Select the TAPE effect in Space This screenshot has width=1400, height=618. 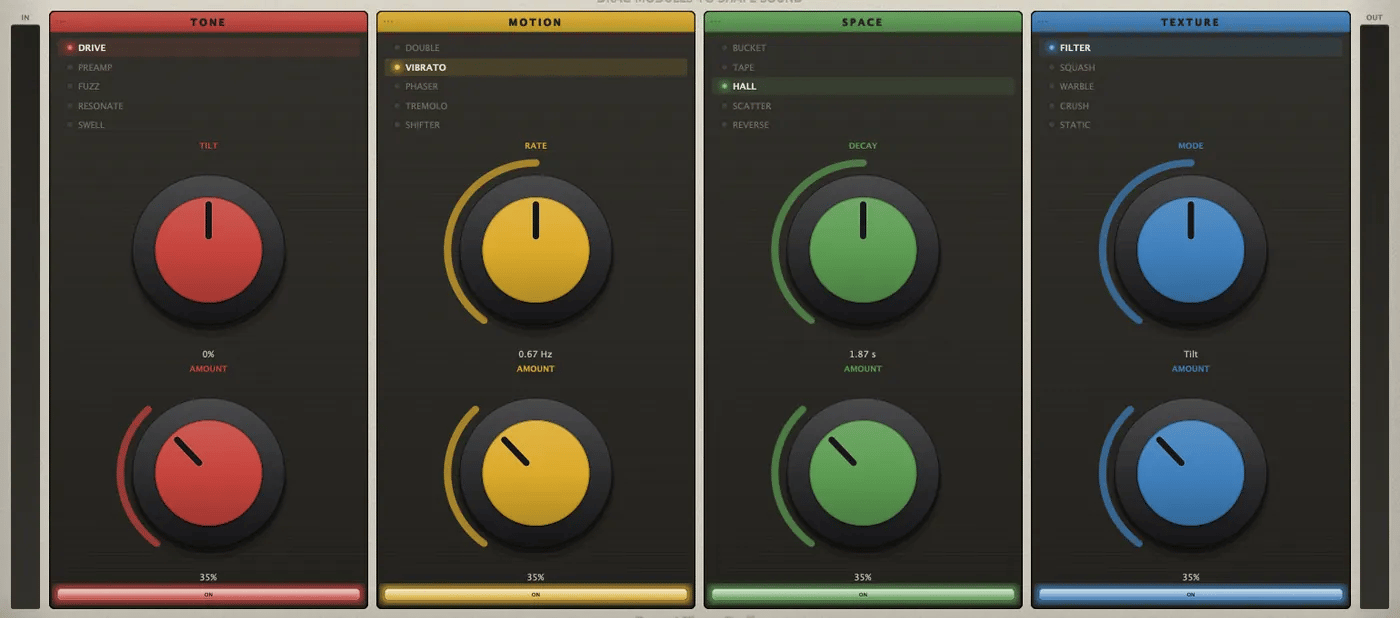(863, 67)
